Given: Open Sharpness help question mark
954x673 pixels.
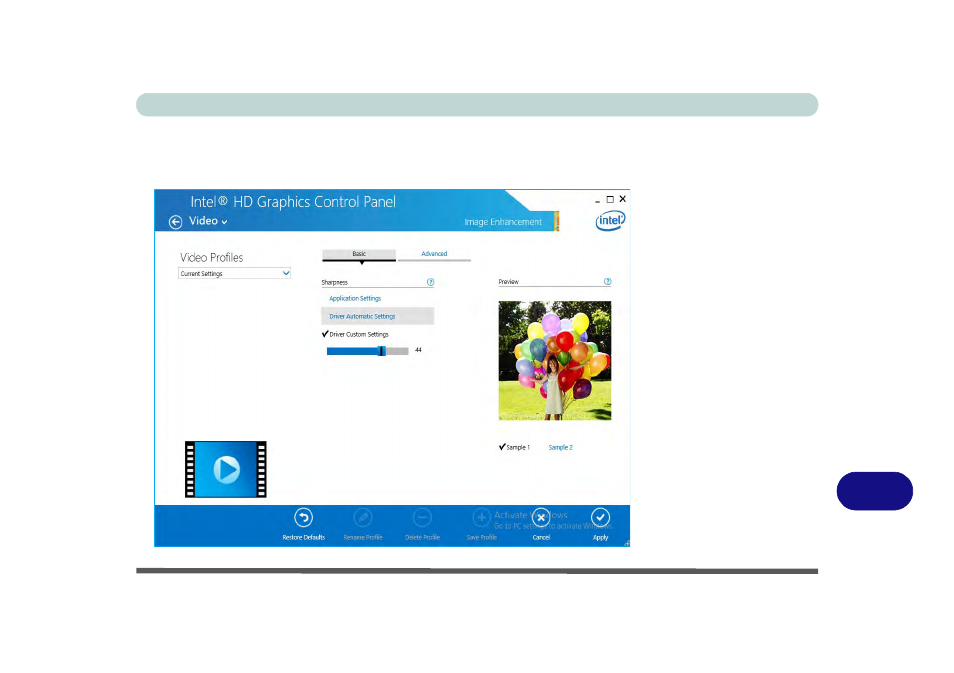Looking at the screenshot, I should (x=430, y=282).
